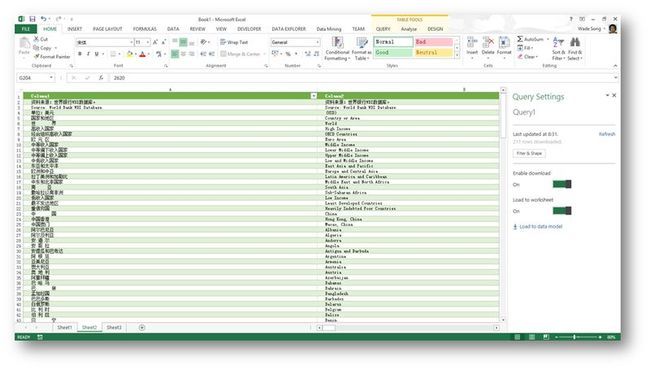Click the AutoSum sigma
650x370 pixels.
coord(520,39)
